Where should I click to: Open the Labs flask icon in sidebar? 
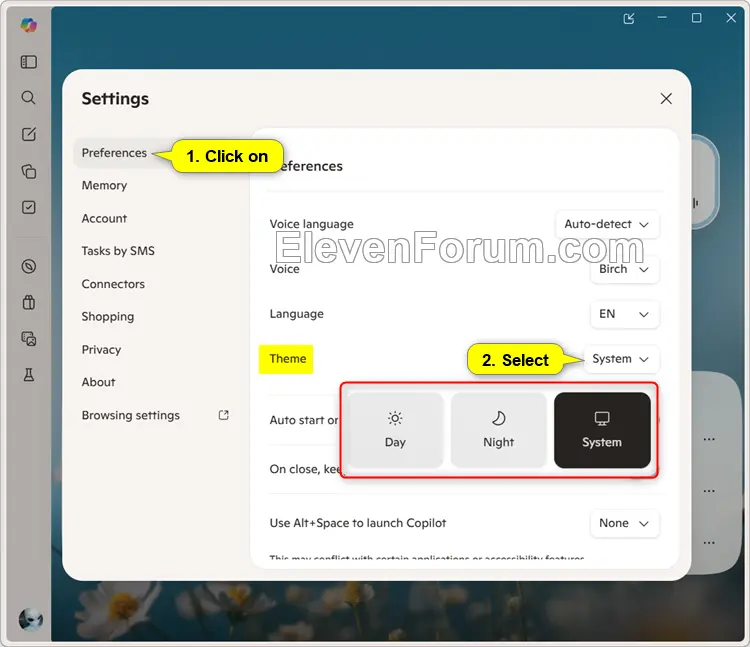[29, 374]
